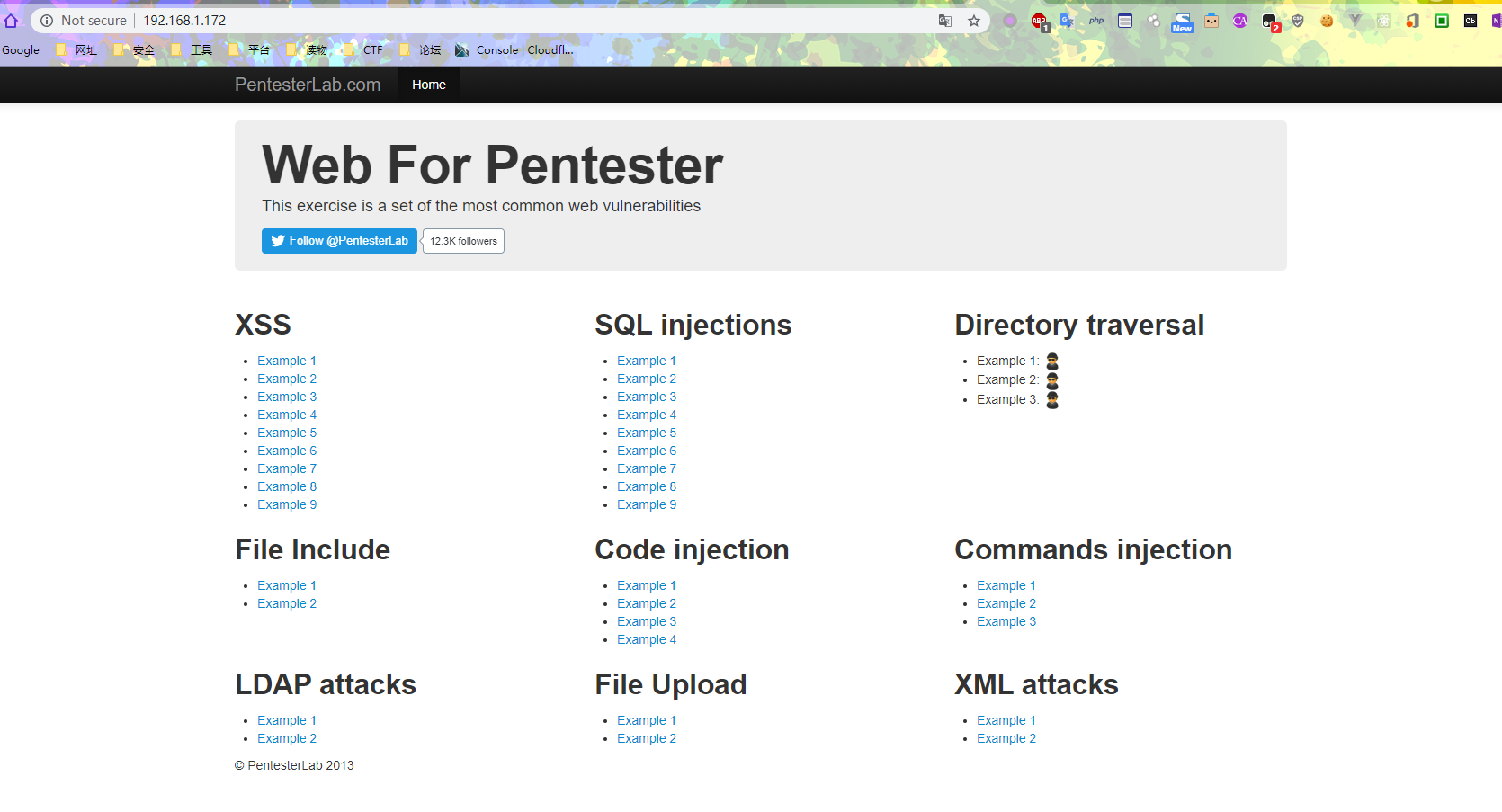This screenshot has height=812, width=1502.
Task: Click the React devtools extension icon
Action: point(1384,21)
